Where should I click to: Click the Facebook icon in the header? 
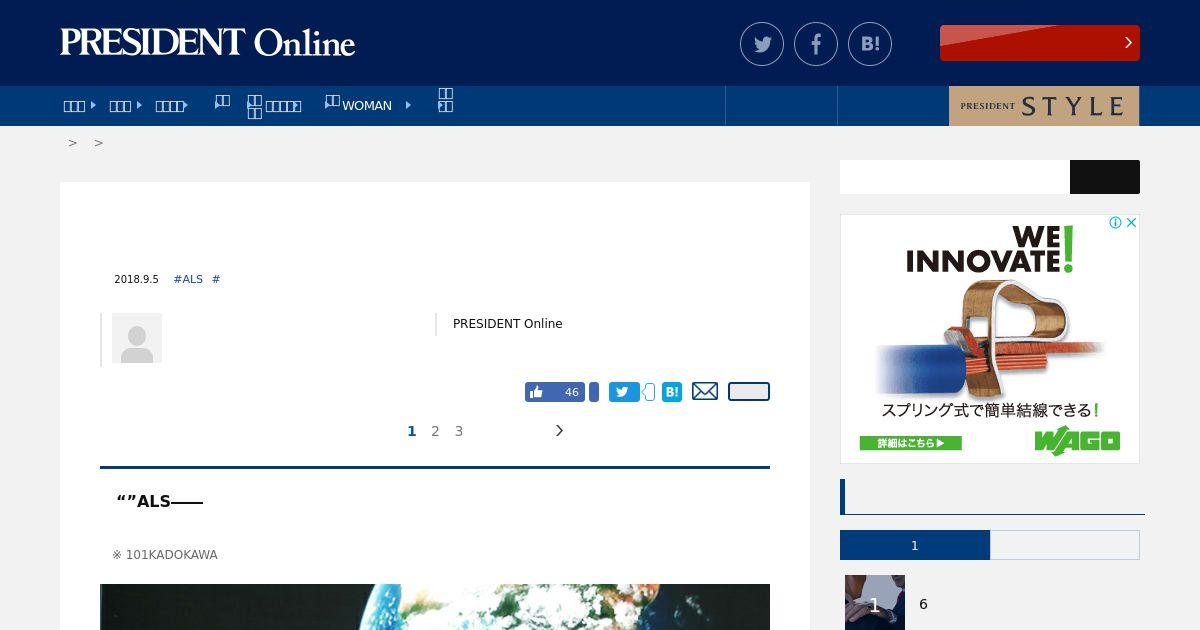click(x=816, y=44)
